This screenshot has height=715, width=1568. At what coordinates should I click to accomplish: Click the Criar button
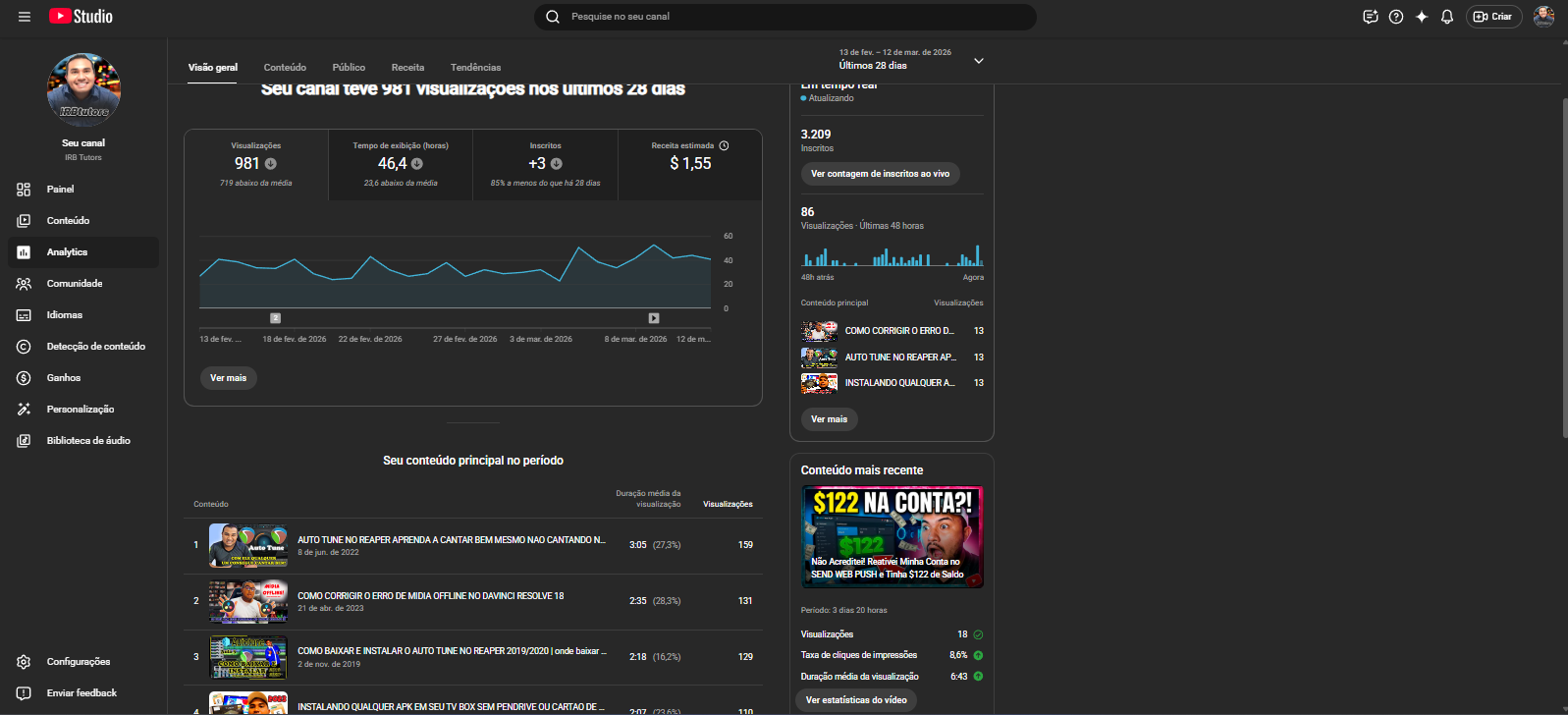point(1493,17)
